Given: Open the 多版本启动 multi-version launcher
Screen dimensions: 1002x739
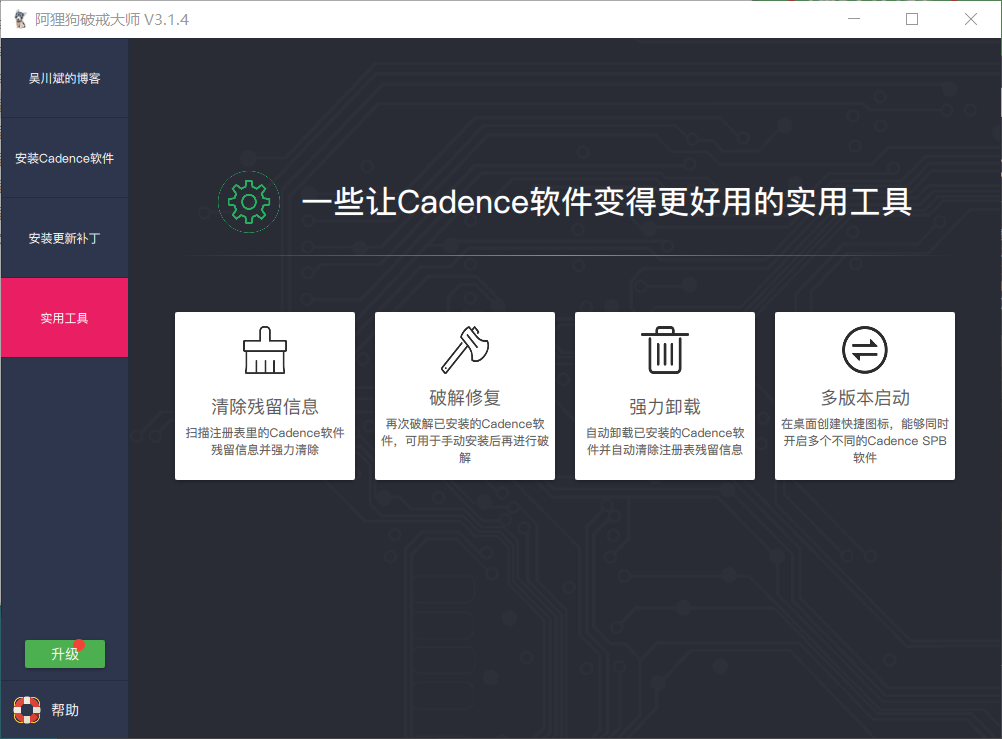Looking at the screenshot, I should (x=864, y=395).
